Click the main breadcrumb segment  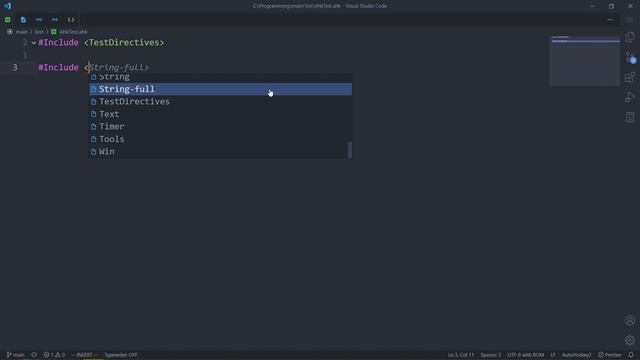pos(22,32)
